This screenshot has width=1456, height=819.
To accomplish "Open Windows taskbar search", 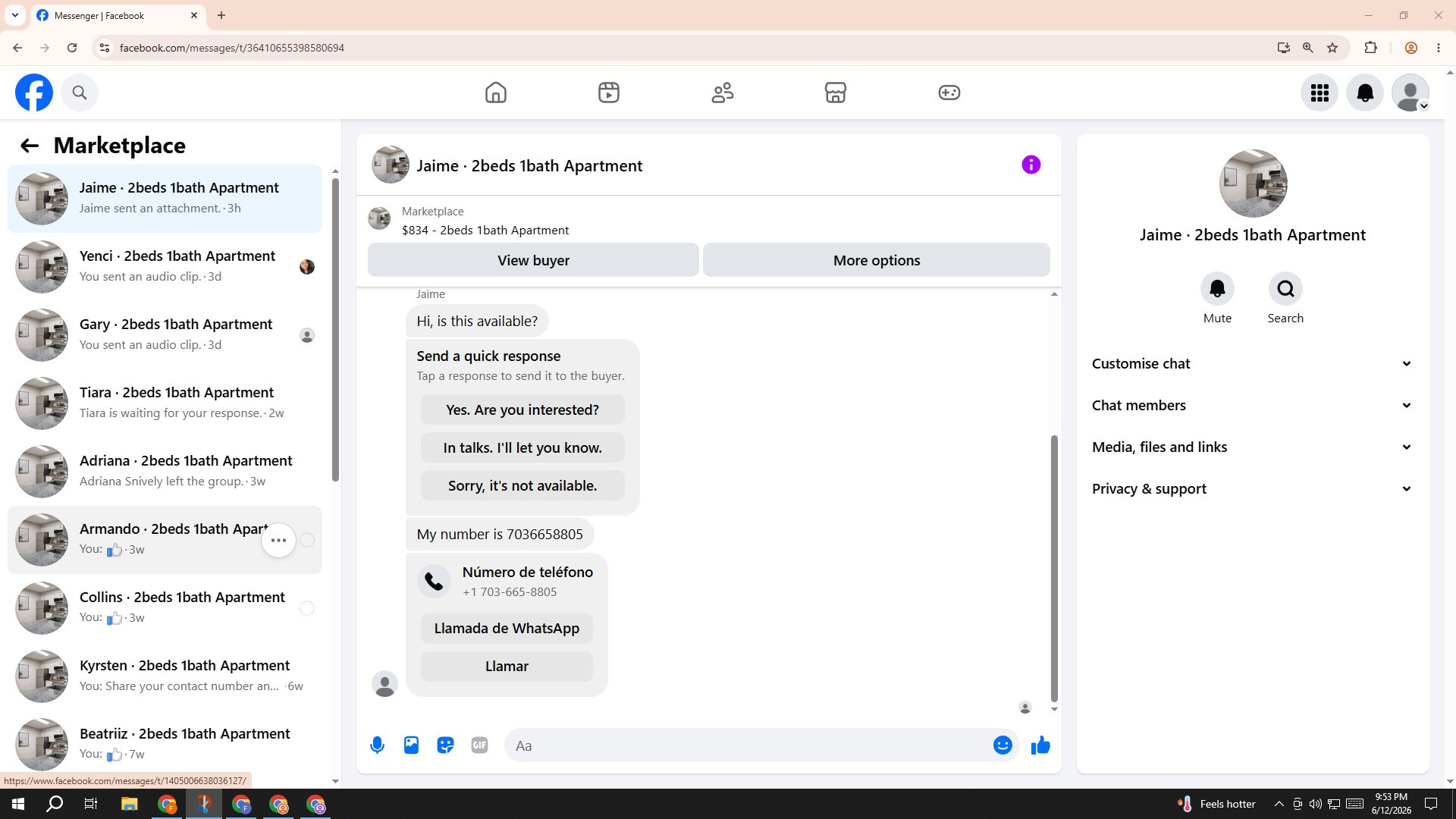I will tap(55, 804).
